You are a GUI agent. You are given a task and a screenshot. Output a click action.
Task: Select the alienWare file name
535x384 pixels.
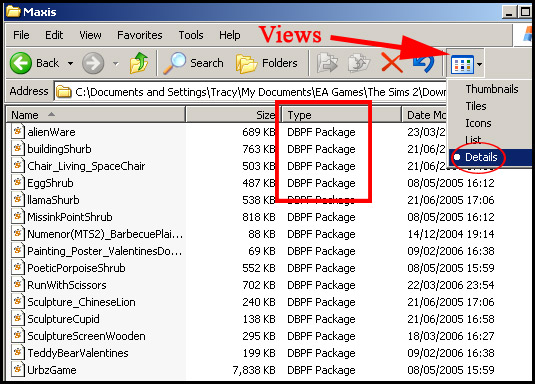[x=51, y=132]
